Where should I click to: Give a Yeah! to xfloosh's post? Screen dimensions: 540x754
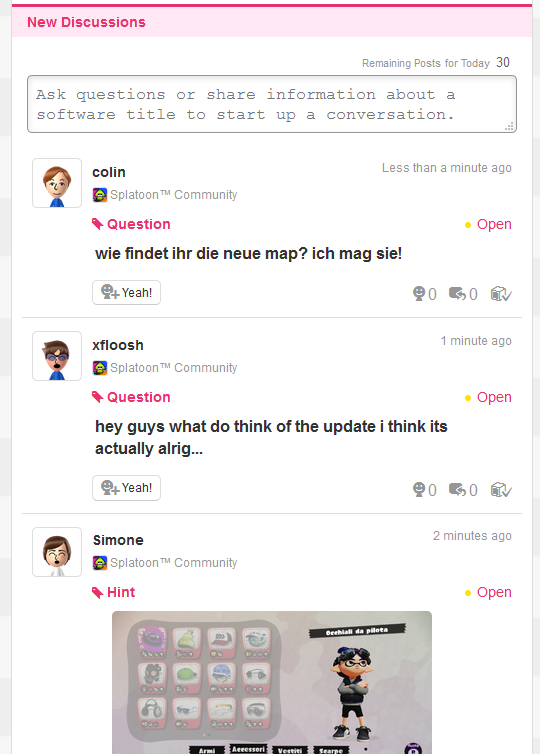pyautogui.click(x=126, y=488)
